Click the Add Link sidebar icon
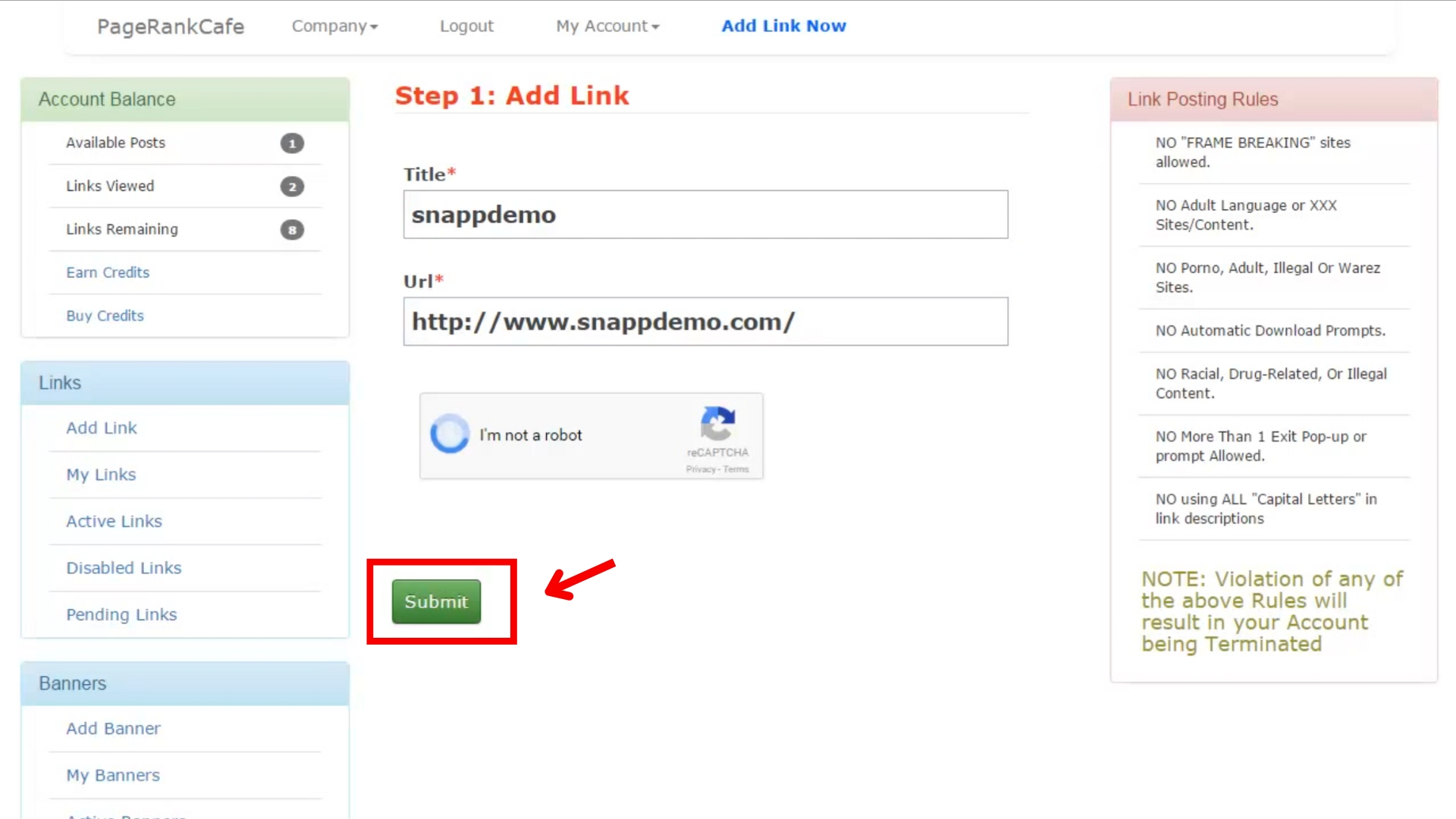The image size is (1456, 819). [x=101, y=428]
